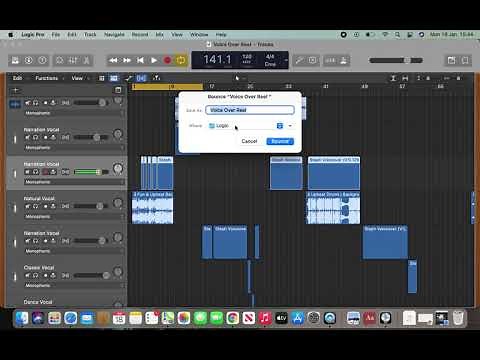Open the Mixer using the faders icon

(73, 60)
